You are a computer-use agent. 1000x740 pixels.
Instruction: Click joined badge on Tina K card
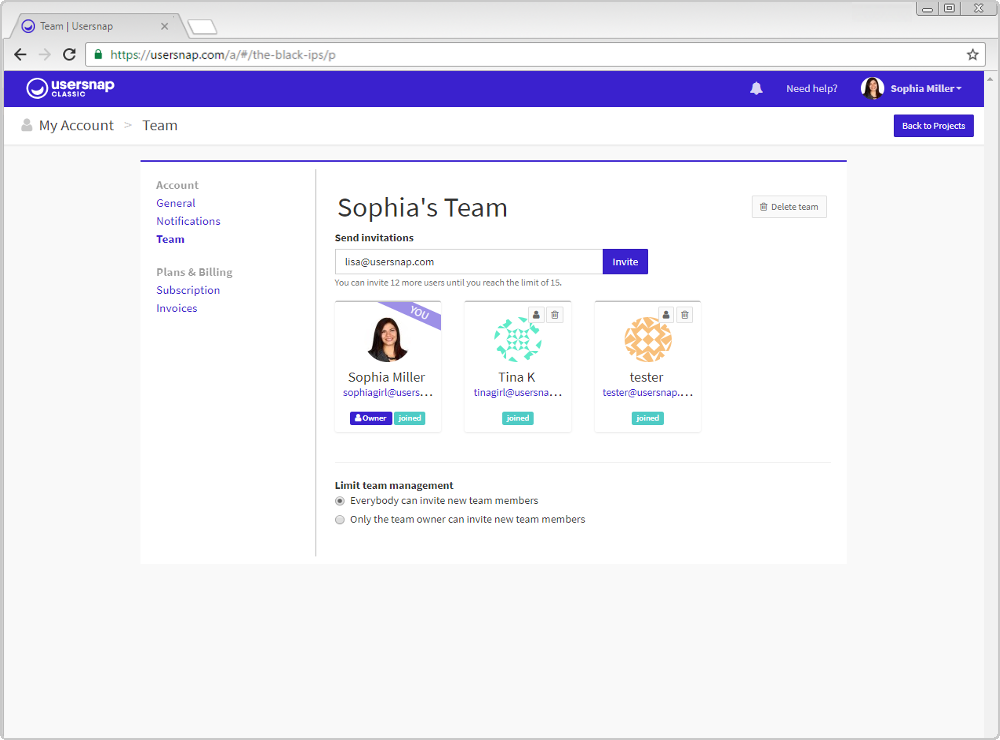(518, 418)
